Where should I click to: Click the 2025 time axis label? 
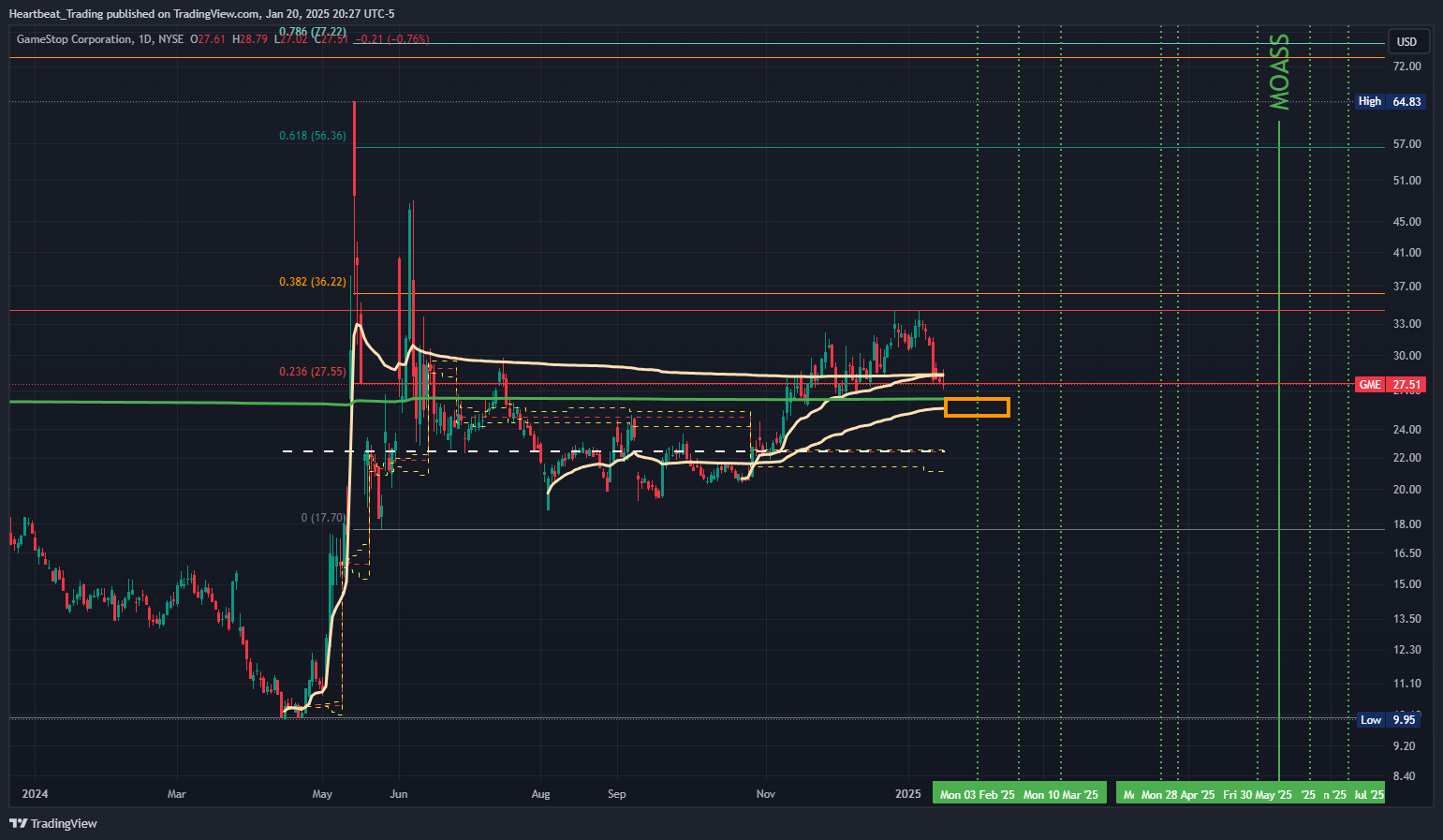click(x=908, y=794)
